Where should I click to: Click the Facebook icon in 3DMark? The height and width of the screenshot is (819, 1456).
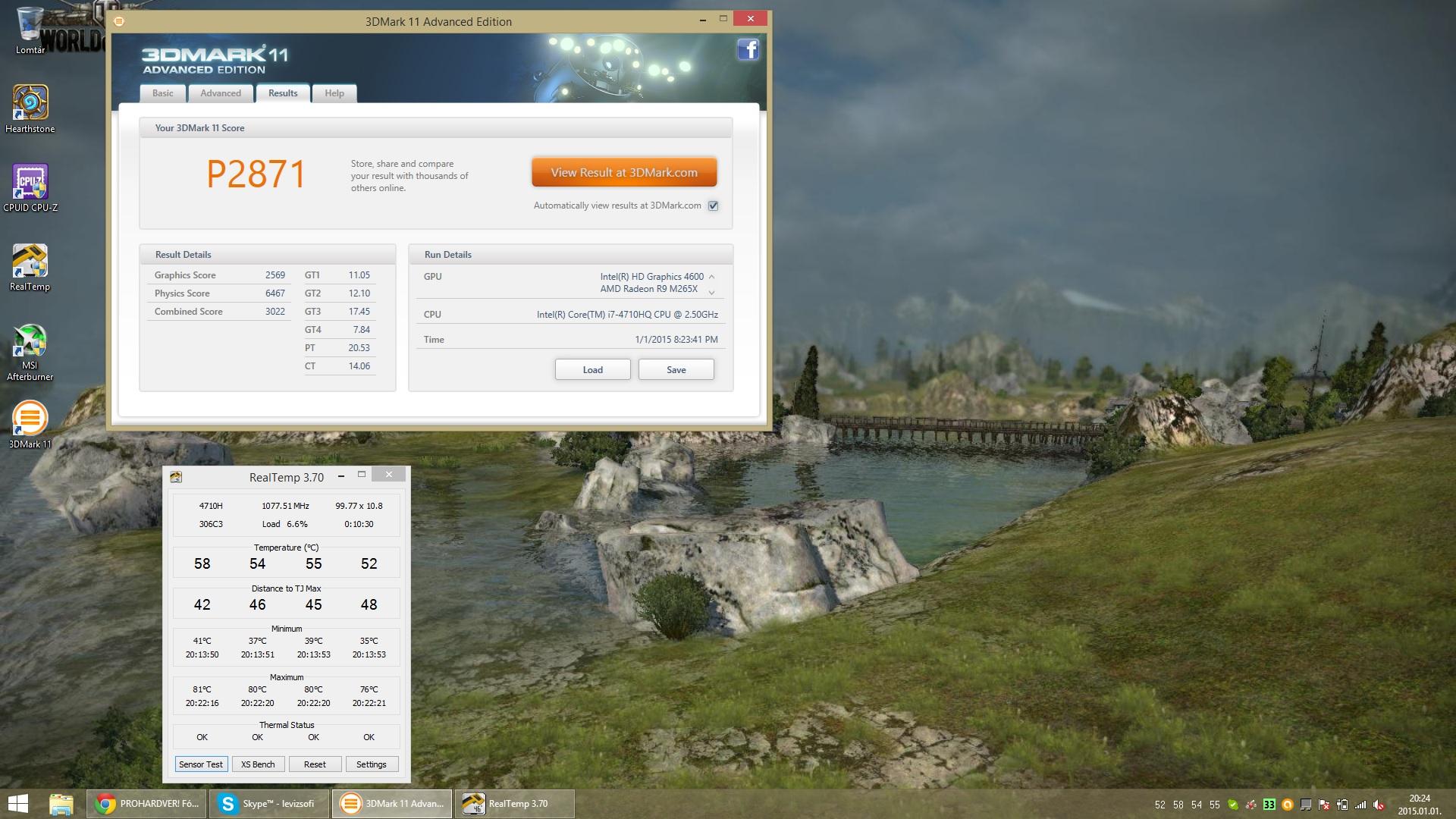[x=748, y=50]
